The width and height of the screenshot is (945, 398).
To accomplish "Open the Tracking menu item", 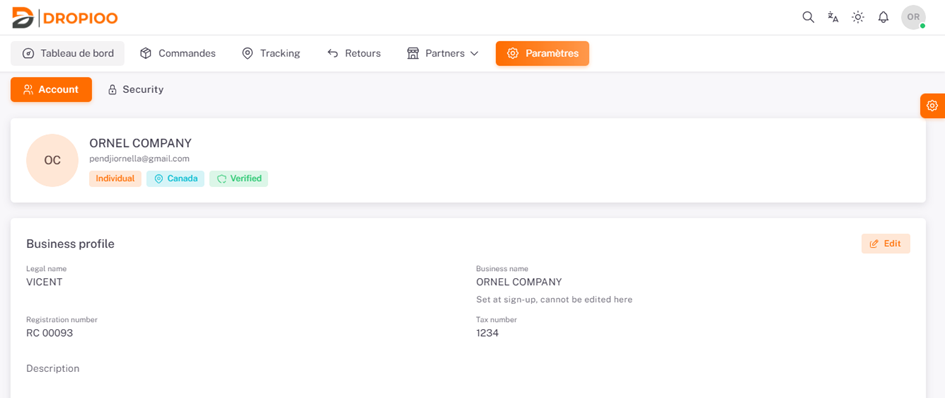I will tap(271, 53).
